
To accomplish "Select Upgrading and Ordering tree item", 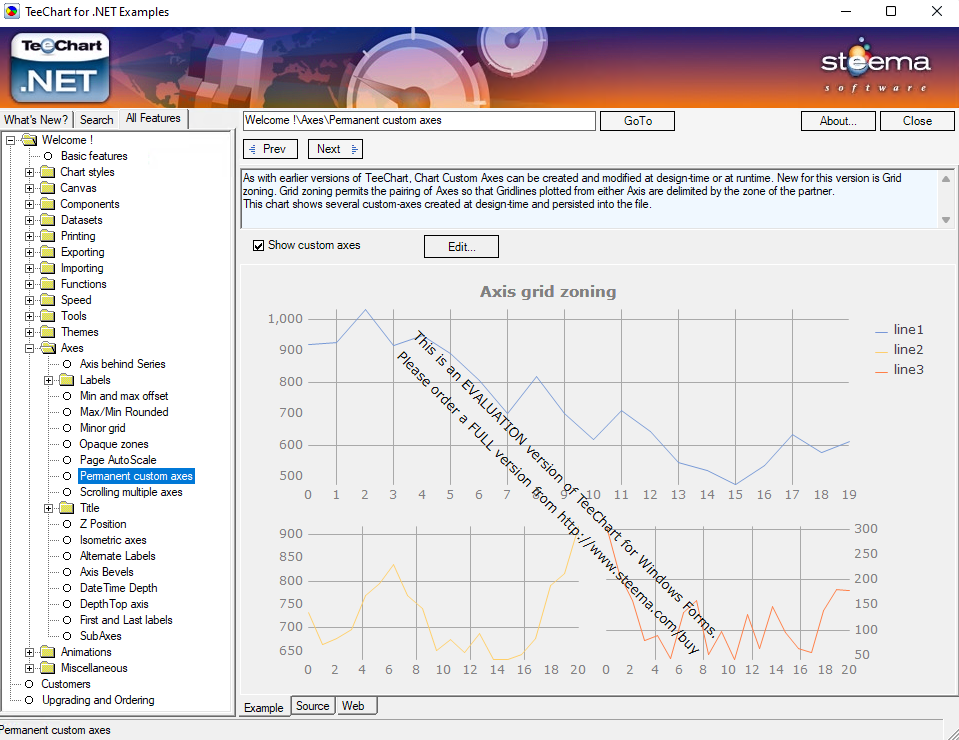I will coord(98,700).
